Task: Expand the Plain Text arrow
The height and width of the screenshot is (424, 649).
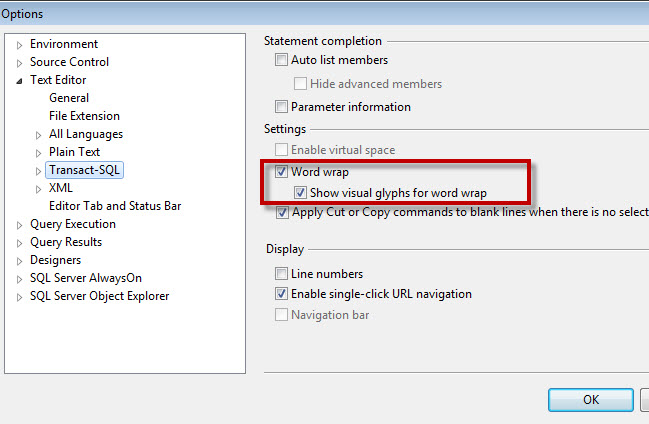Action: 38,153
